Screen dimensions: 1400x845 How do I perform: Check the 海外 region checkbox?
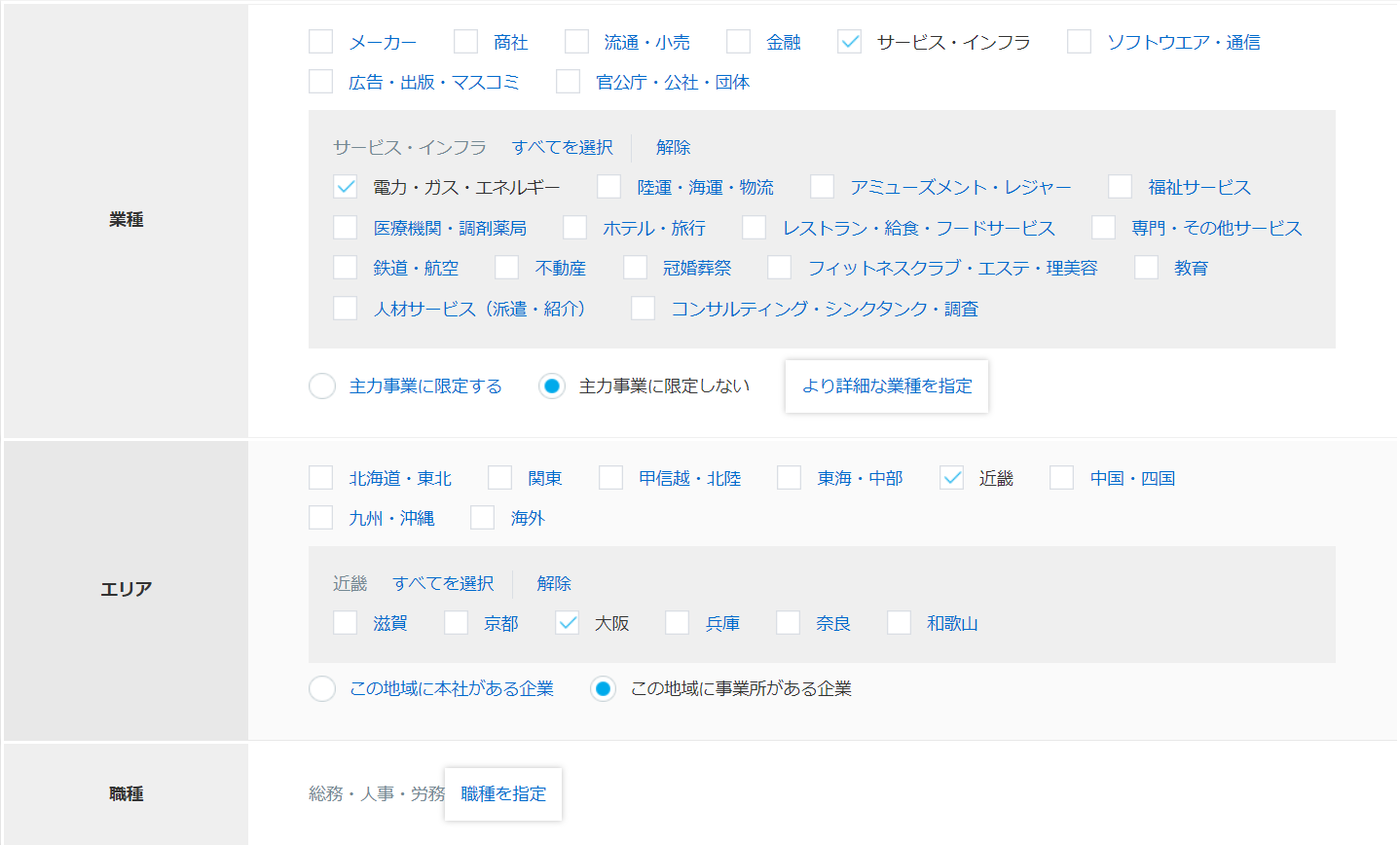pos(482,517)
